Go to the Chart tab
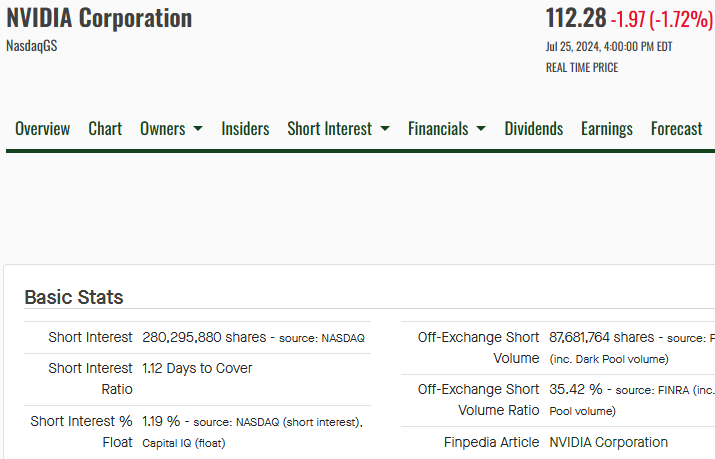 point(105,129)
